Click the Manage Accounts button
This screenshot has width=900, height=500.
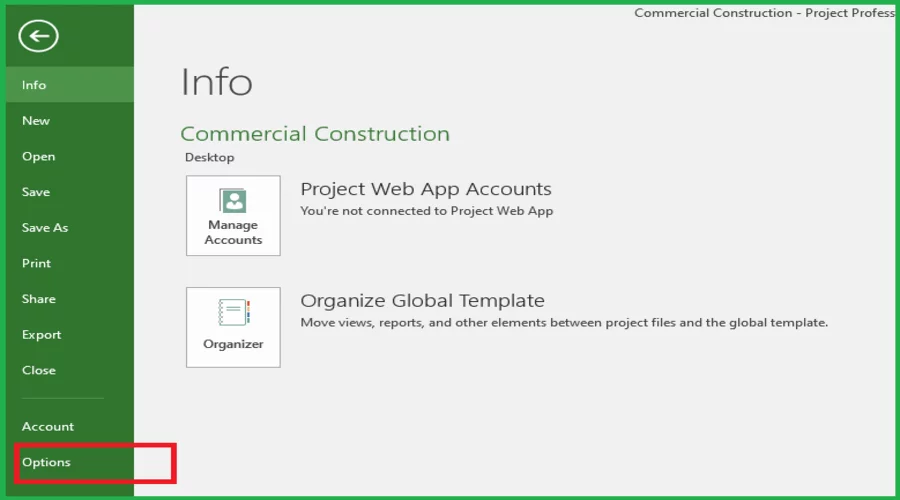[x=233, y=215]
